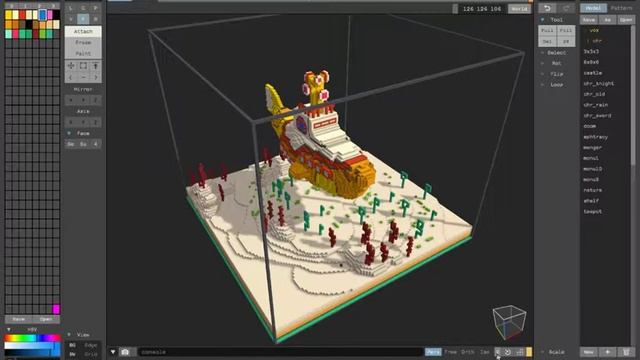The image size is (640, 360).
Task: Toggle Mirror X axis
Action: 71,100
